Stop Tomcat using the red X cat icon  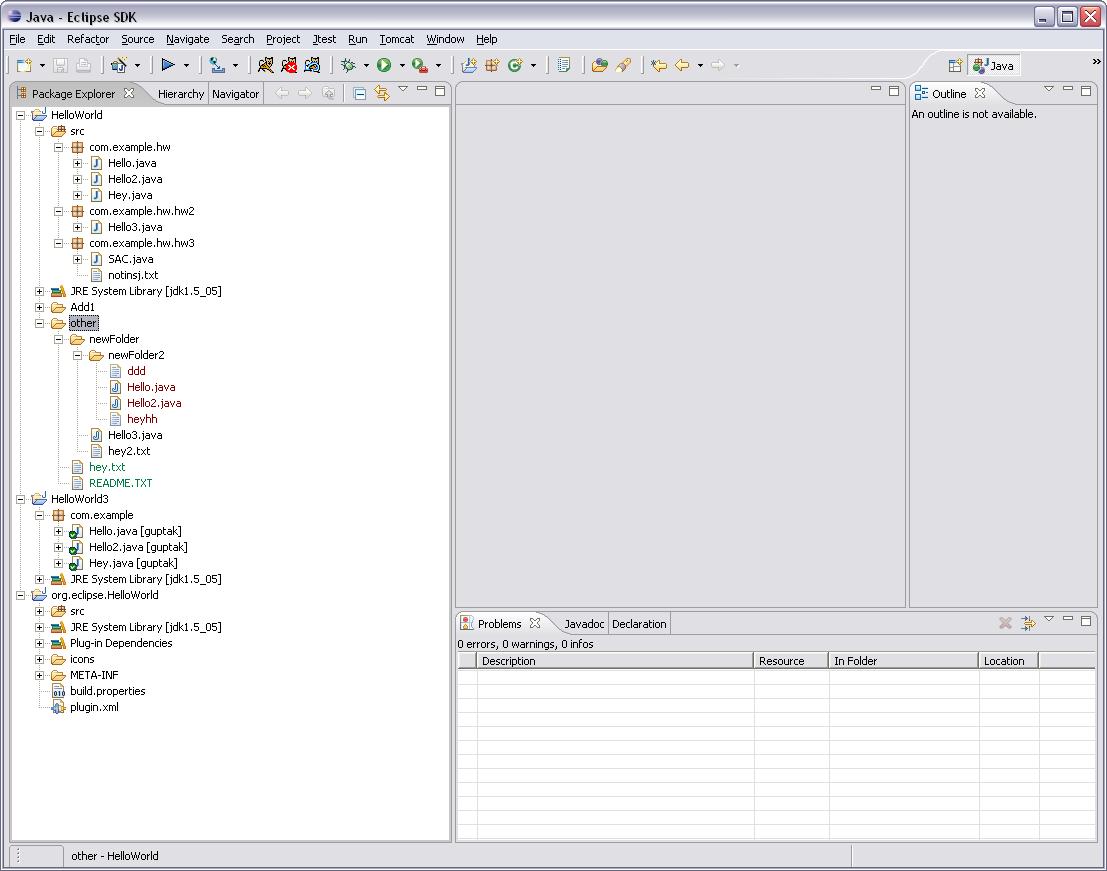289,66
